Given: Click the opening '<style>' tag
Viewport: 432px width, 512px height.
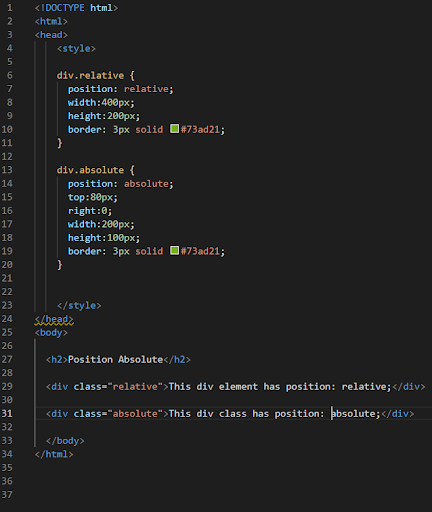Looking at the screenshot, I should (x=76, y=48).
